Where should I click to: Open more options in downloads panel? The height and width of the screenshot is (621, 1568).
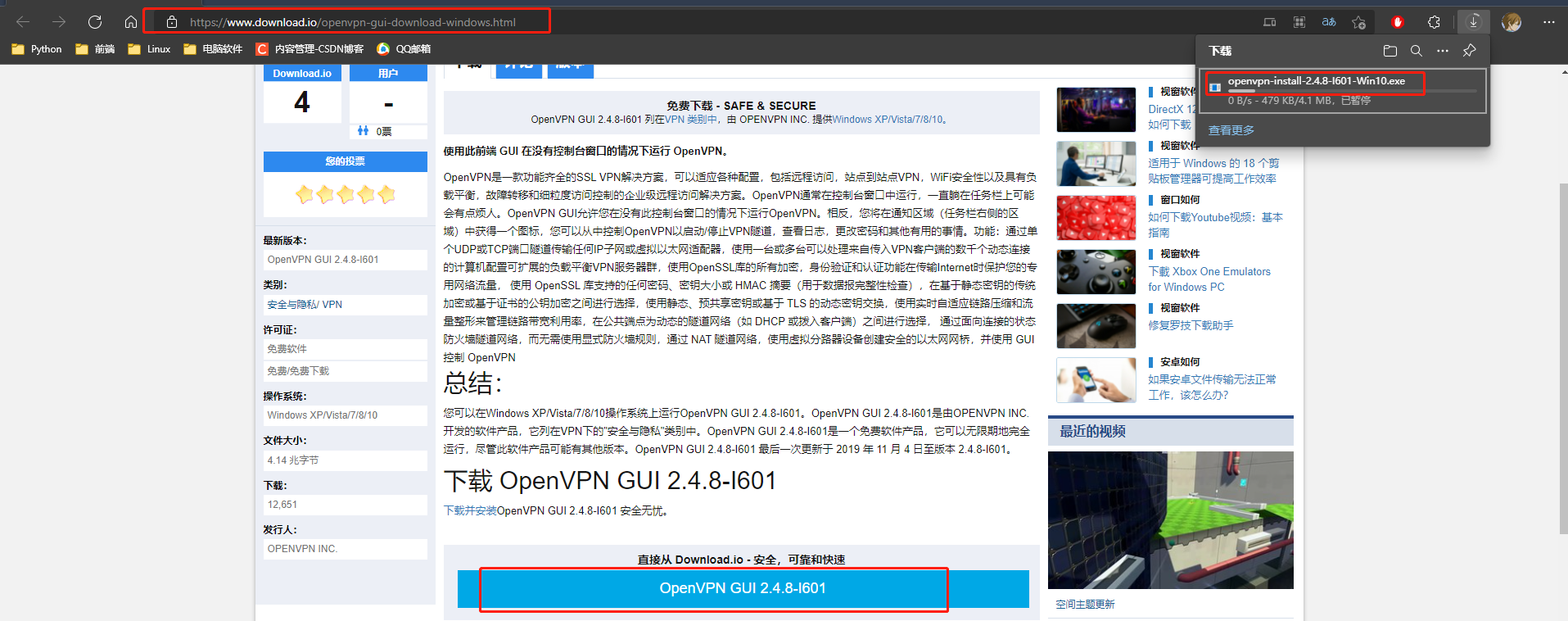point(1443,51)
